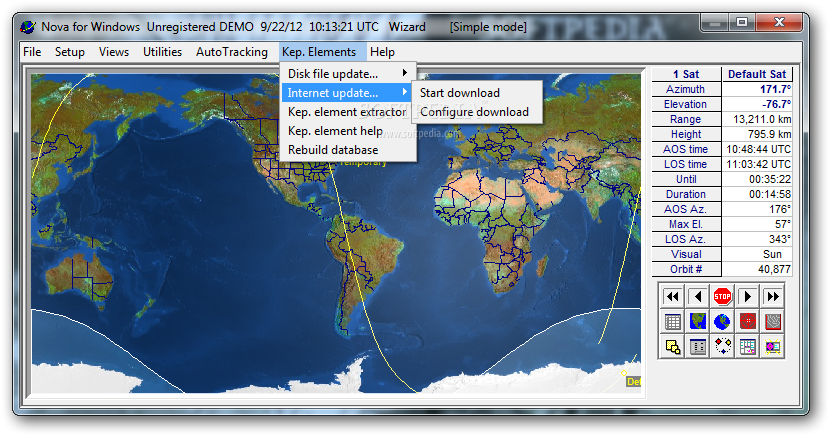
Task: Open the listing window icon with dark rows
Action: 698,347
